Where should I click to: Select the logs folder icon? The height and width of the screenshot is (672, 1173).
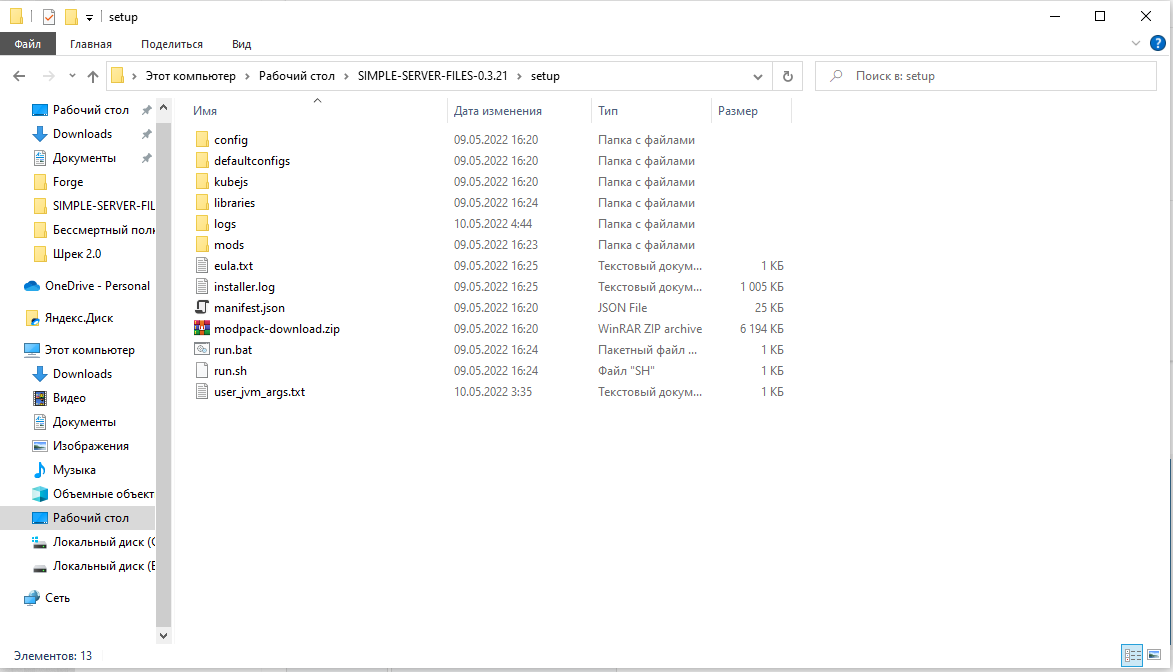pos(202,223)
